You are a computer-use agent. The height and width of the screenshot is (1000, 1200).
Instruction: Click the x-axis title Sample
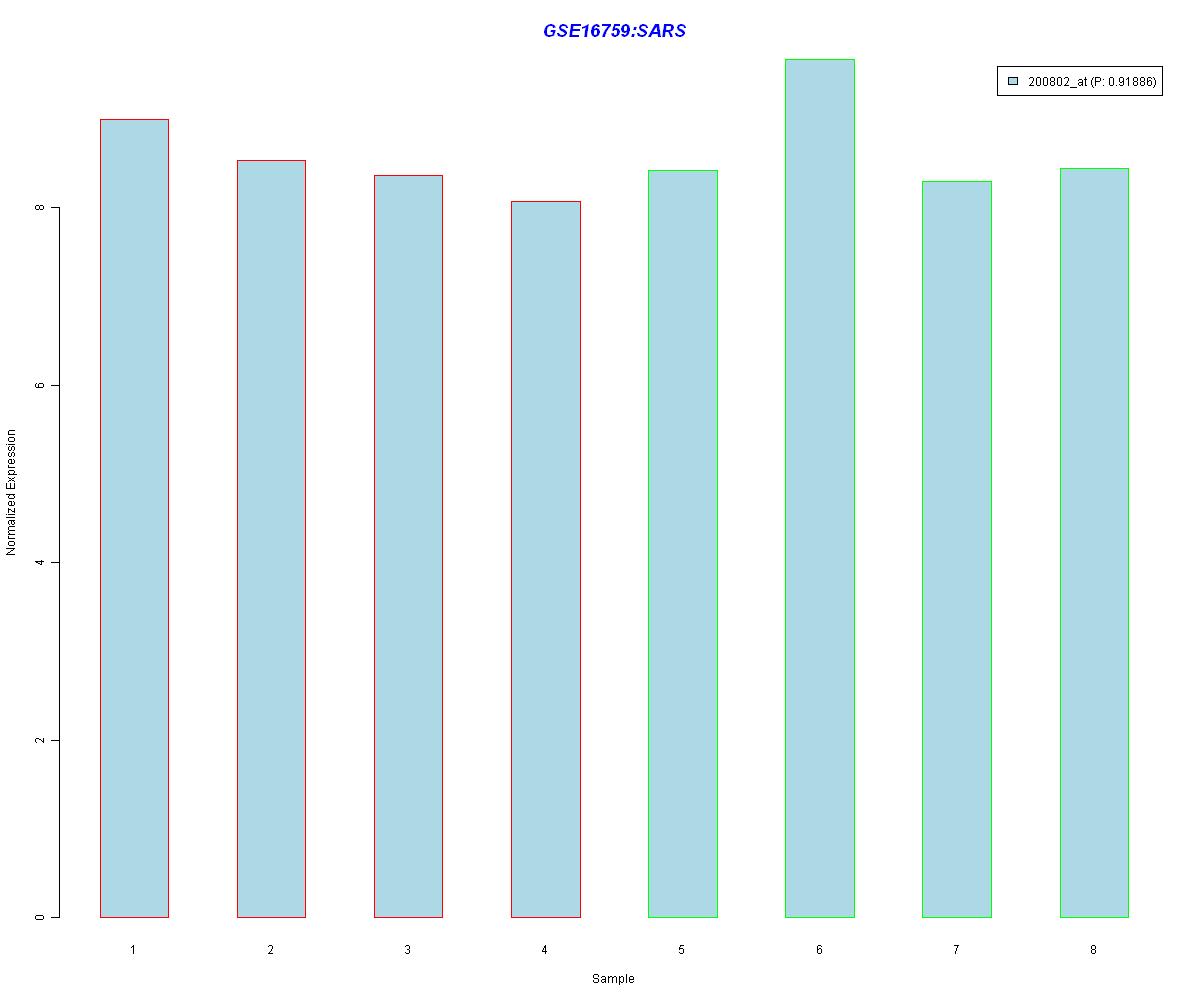coord(613,979)
